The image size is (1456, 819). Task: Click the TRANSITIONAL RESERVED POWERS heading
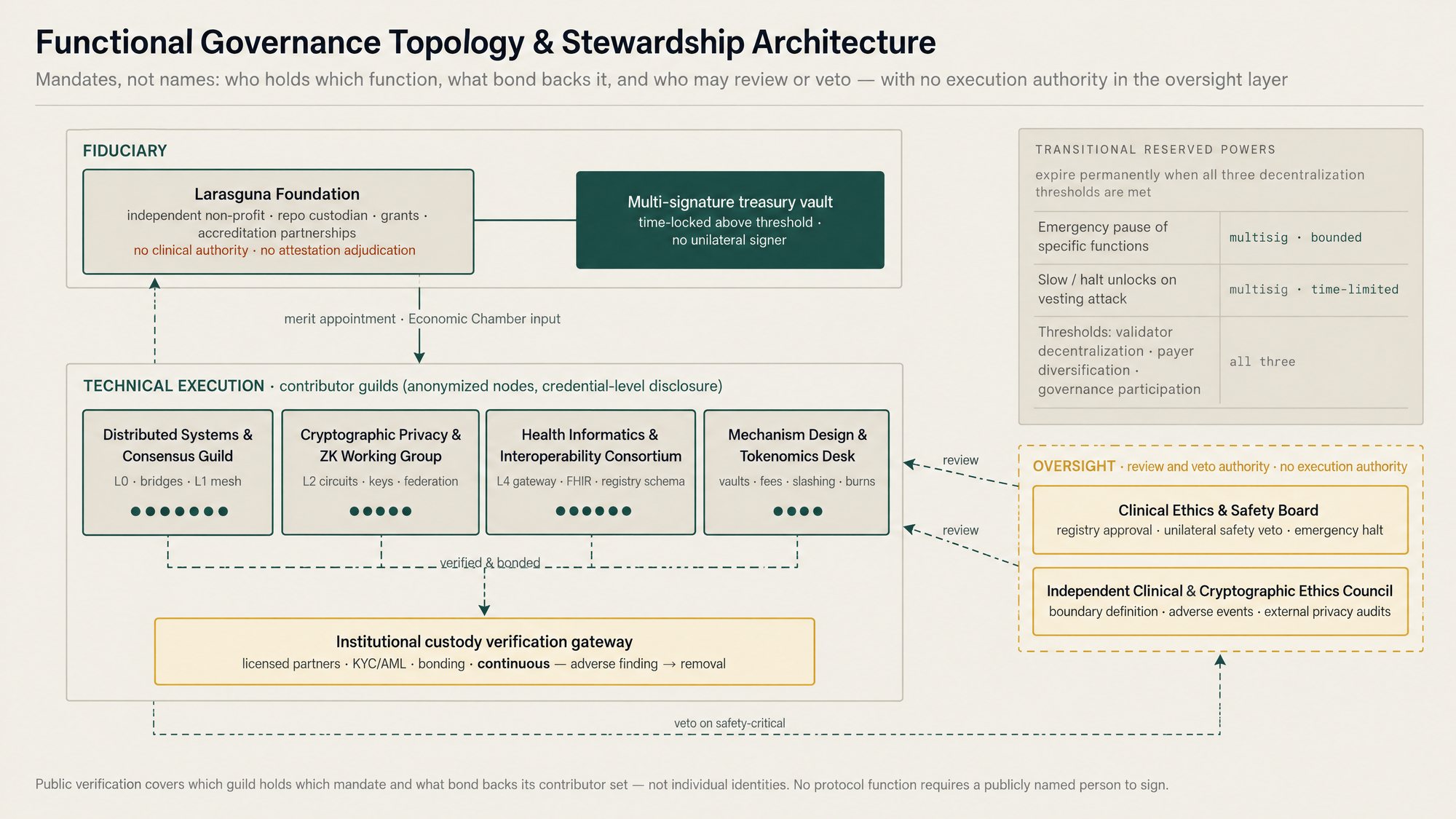[x=1155, y=149]
